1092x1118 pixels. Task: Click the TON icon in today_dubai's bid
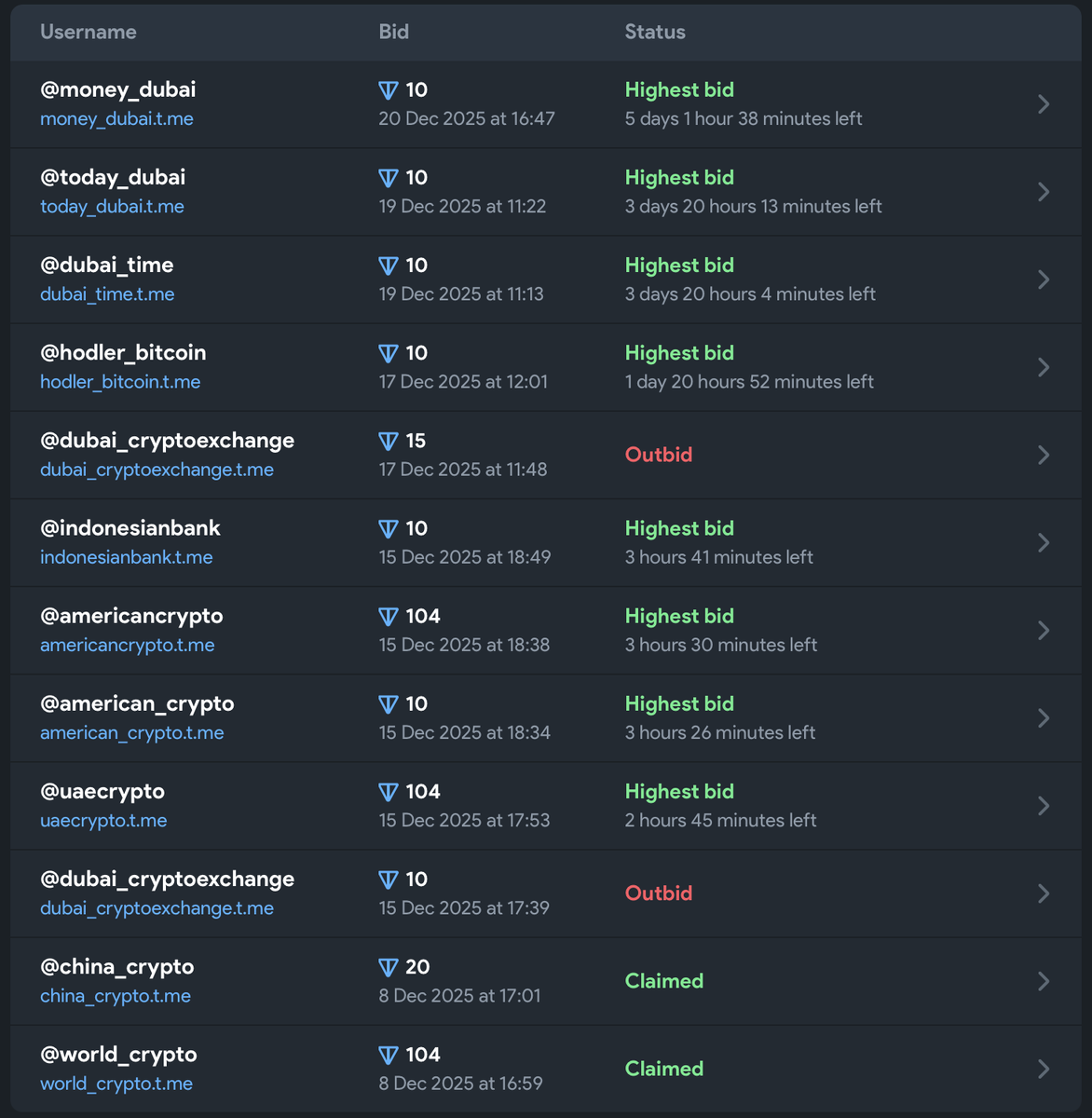(x=389, y=178)
